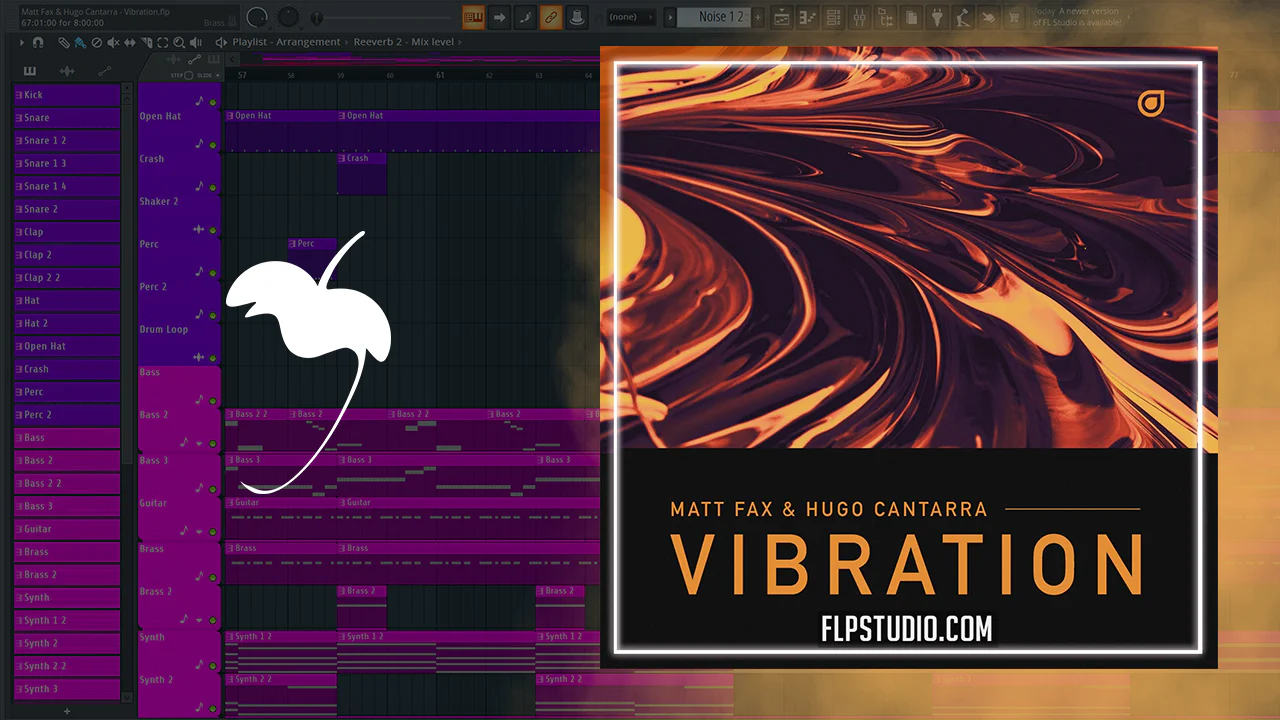Expand the Bass 2 track arrow
The image size is (1280, 720).
tap(199, 444)
